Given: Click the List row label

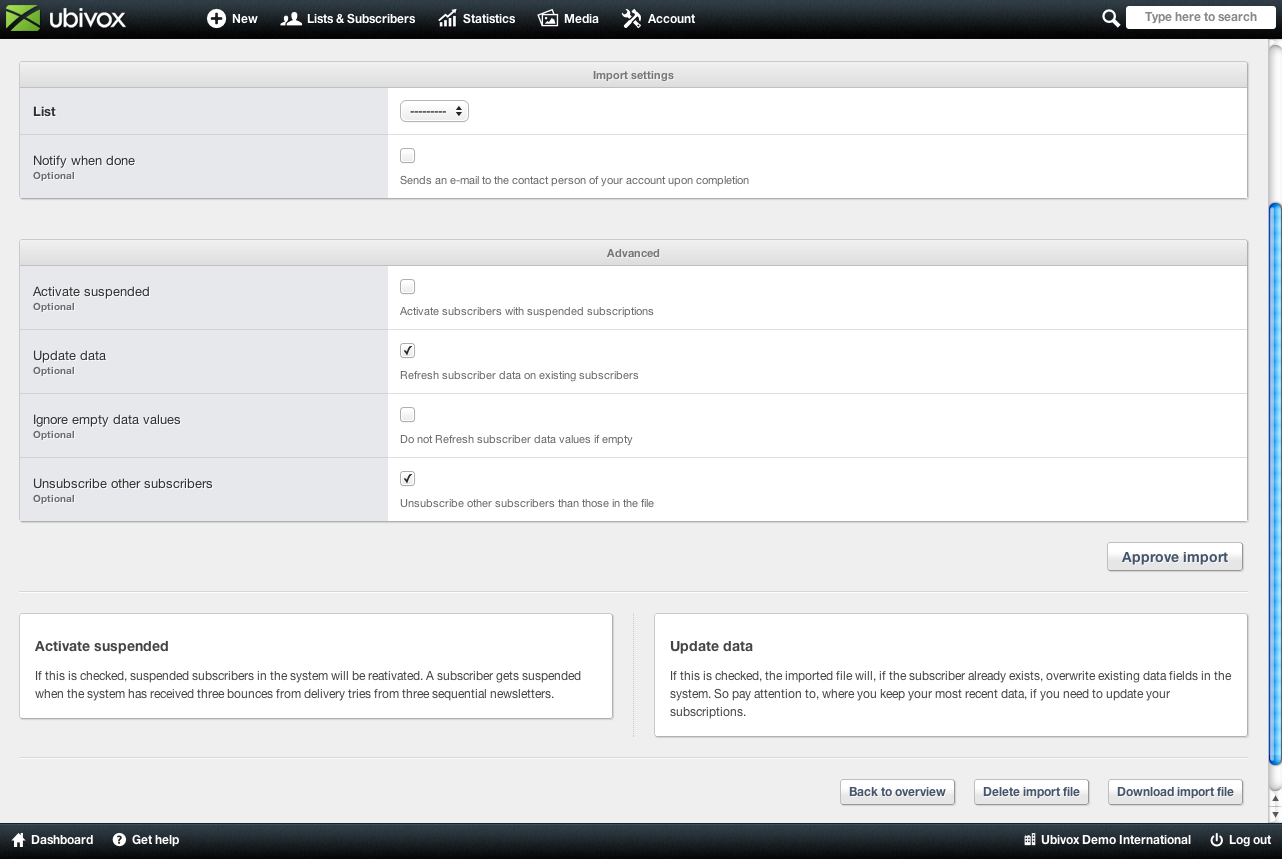Looking at the screenshot, I should pos(44,111).
